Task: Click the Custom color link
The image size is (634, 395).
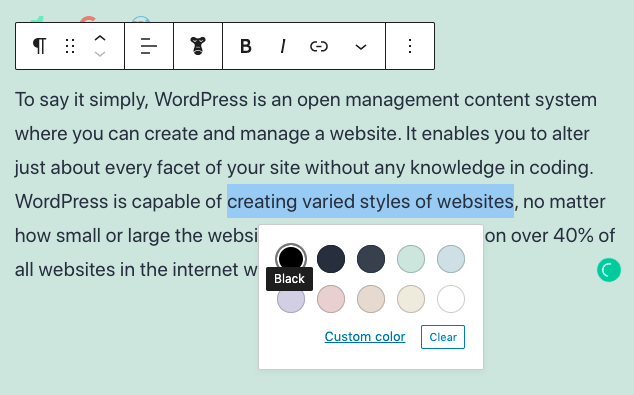Action: (x=365, y=336)
